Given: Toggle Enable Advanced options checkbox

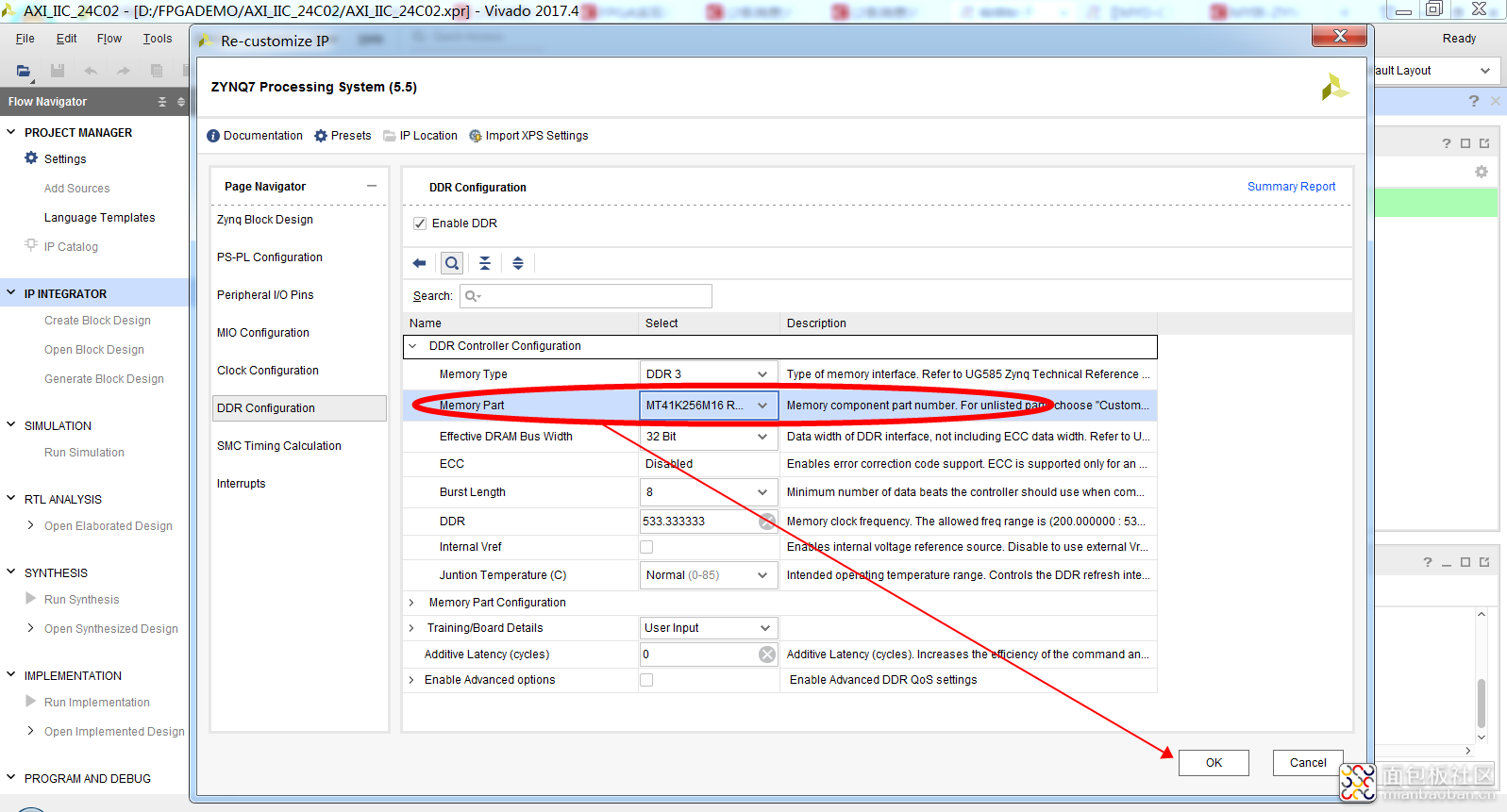Looking at the screenshot, I should tap(646, 680).
